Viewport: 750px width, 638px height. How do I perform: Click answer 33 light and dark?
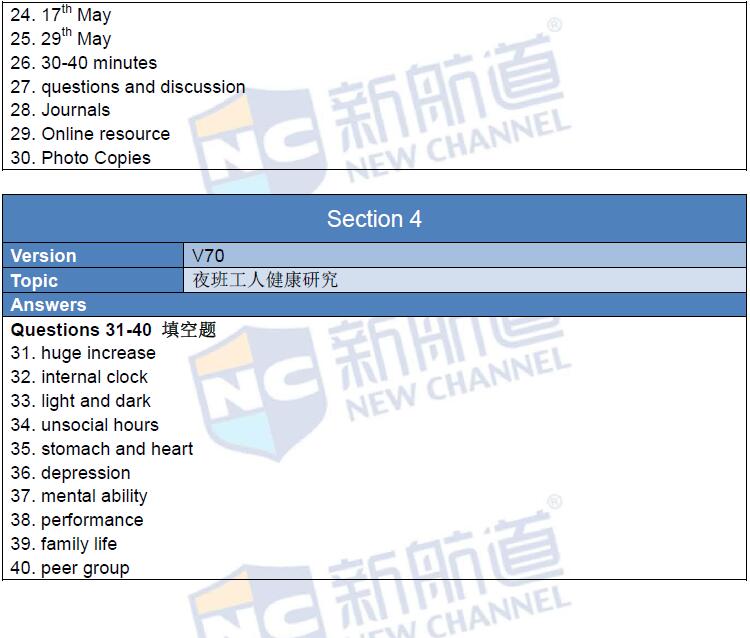click(x=81, y=401)
